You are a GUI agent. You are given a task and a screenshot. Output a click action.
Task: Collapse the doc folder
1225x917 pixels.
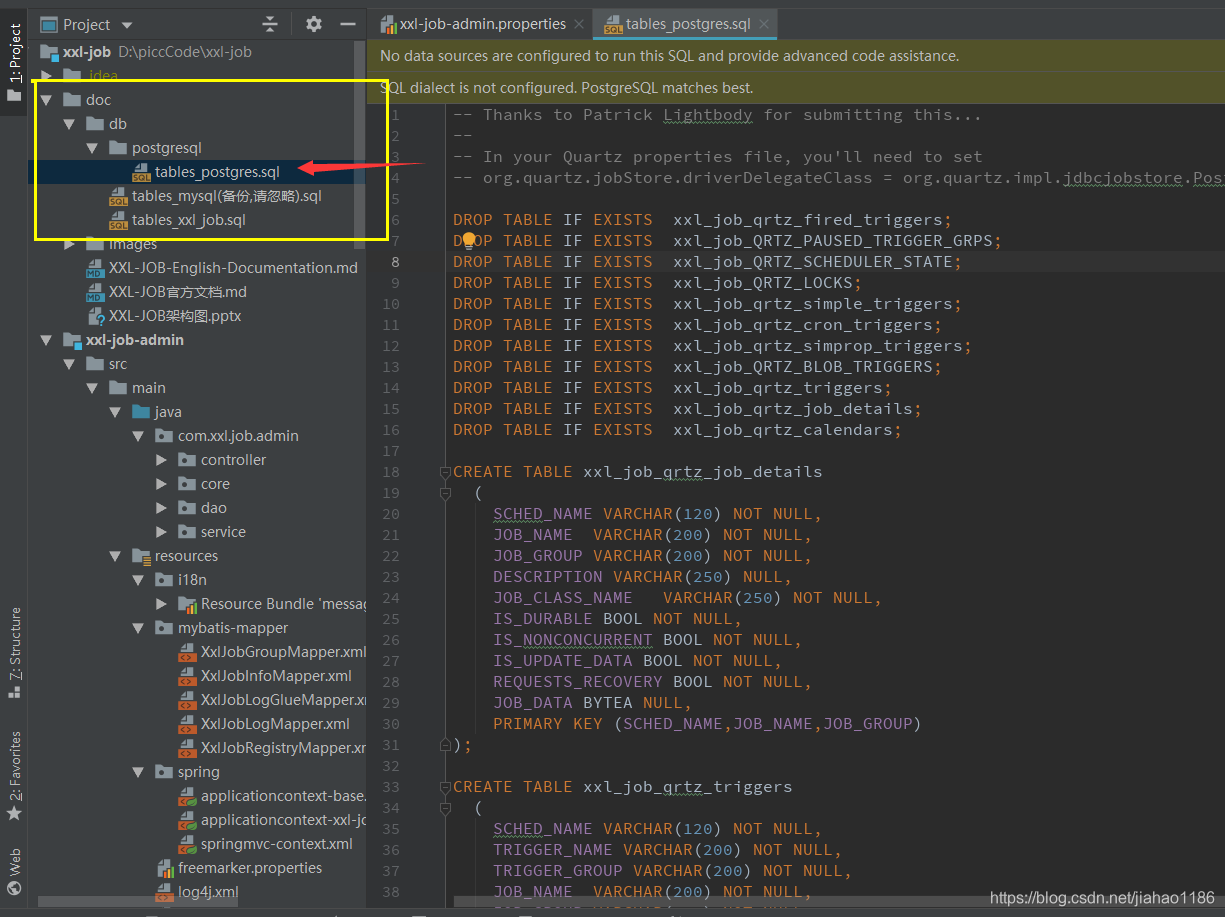coord(46,99)
